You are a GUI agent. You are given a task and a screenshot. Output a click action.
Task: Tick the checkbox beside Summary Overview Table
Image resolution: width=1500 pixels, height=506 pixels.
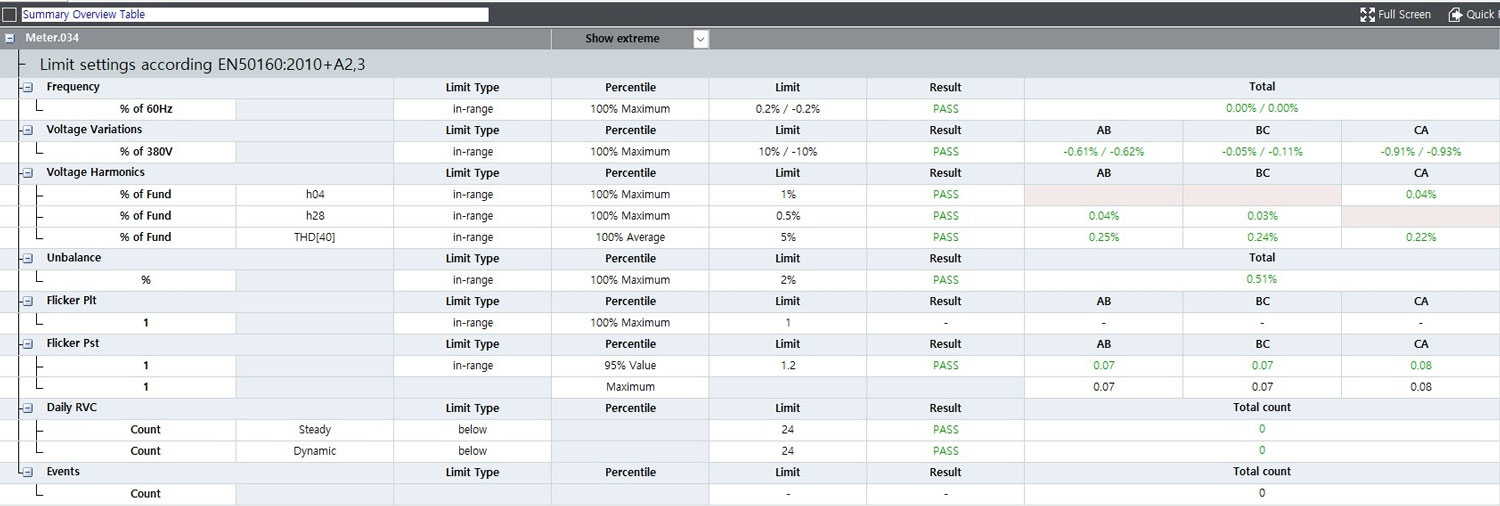pyautogui.click(x=9, y=15)
